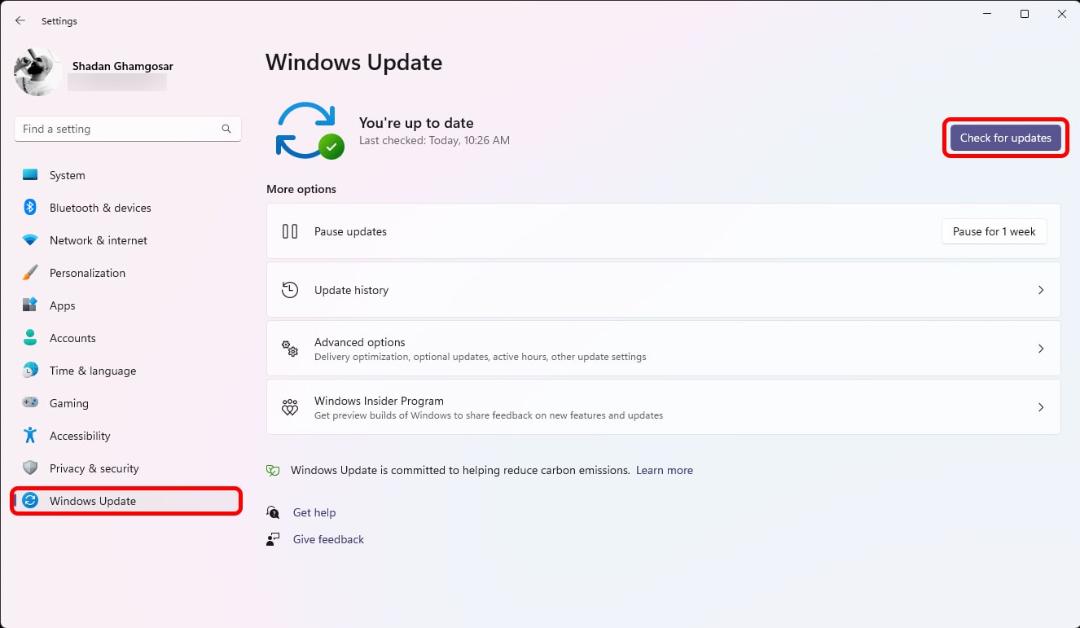Viewport: 1080px width, 628px height.
Task: Click the Network wifi icon in sidebar
Action: (x=30, y=240)
